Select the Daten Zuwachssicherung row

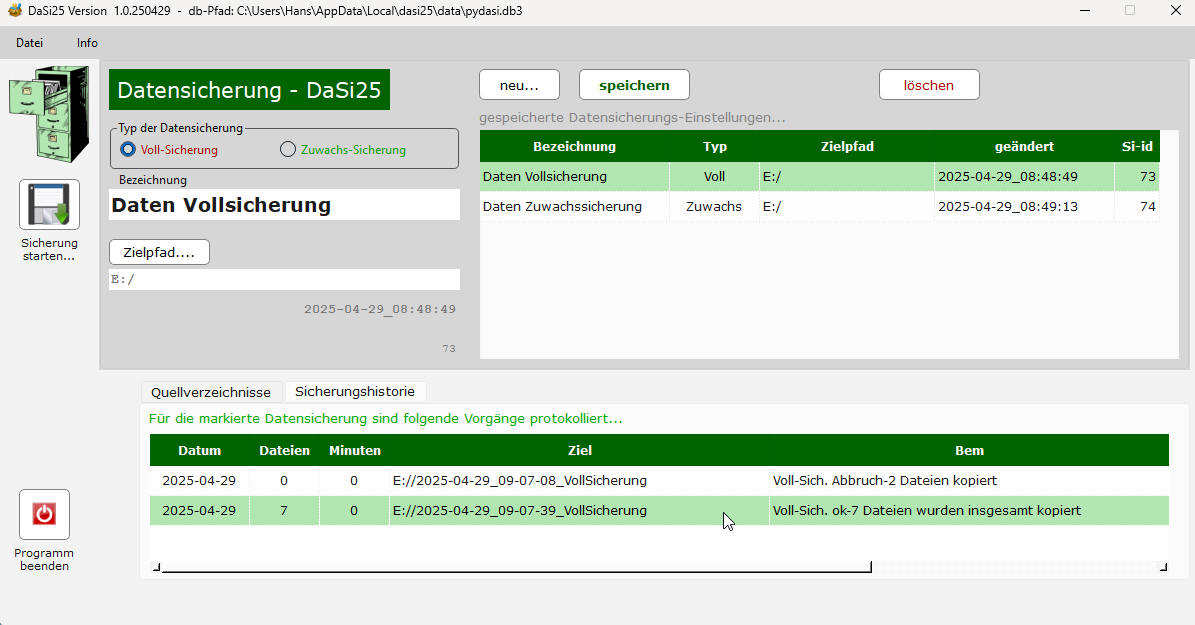574,207
